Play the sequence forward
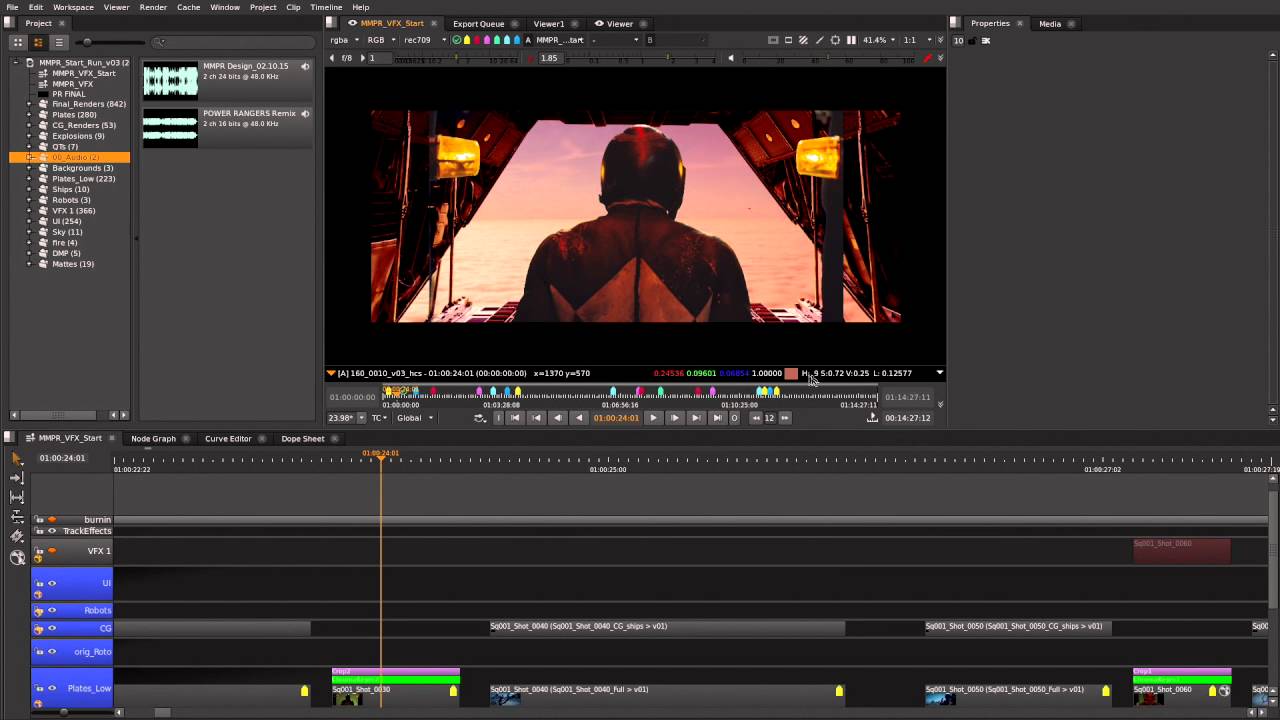Viewport: 1280px width, 720px height. [653, 418]
